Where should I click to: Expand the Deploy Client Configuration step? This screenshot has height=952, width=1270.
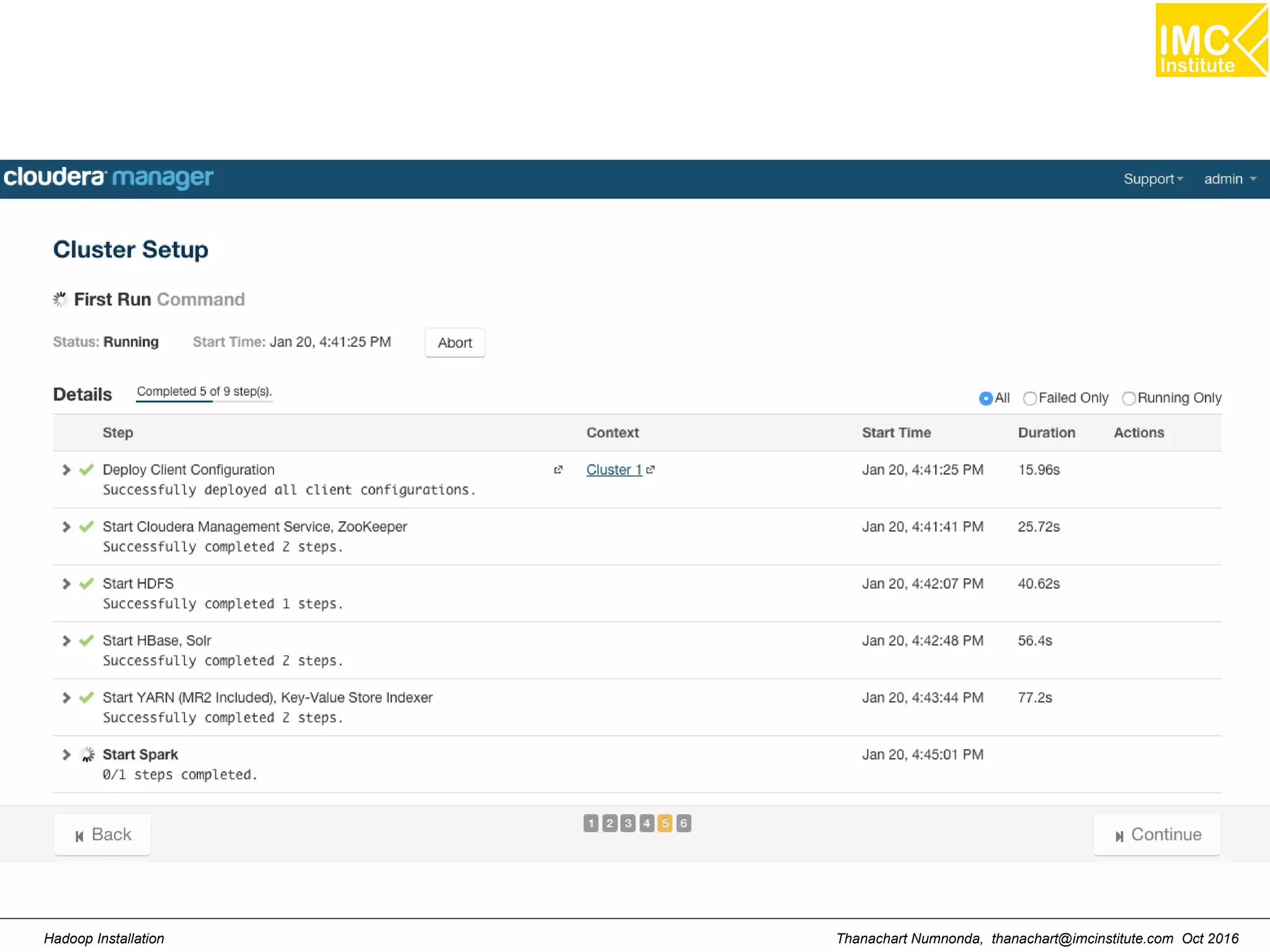[66, 470]
